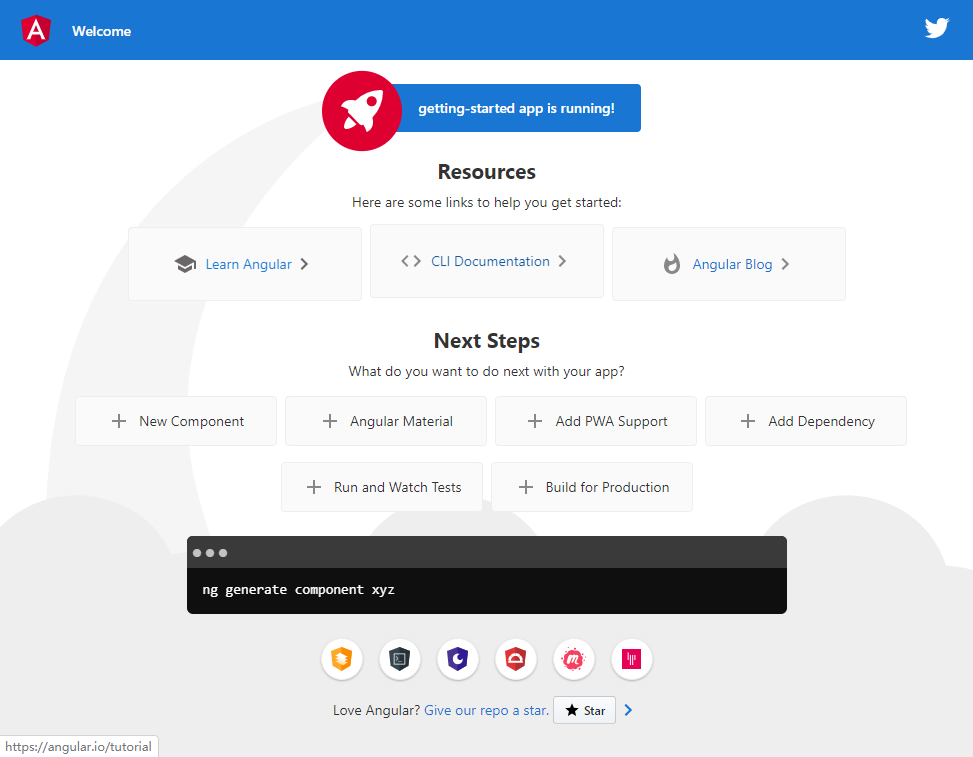Screen dimensions: 973x757
Task: Click the plus icon on Build for Production
Action: coord(526,487)
